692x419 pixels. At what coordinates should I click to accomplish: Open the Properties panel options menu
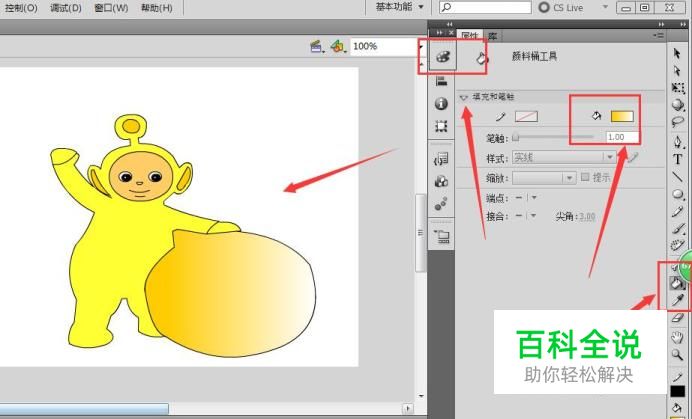click(658, 35)
